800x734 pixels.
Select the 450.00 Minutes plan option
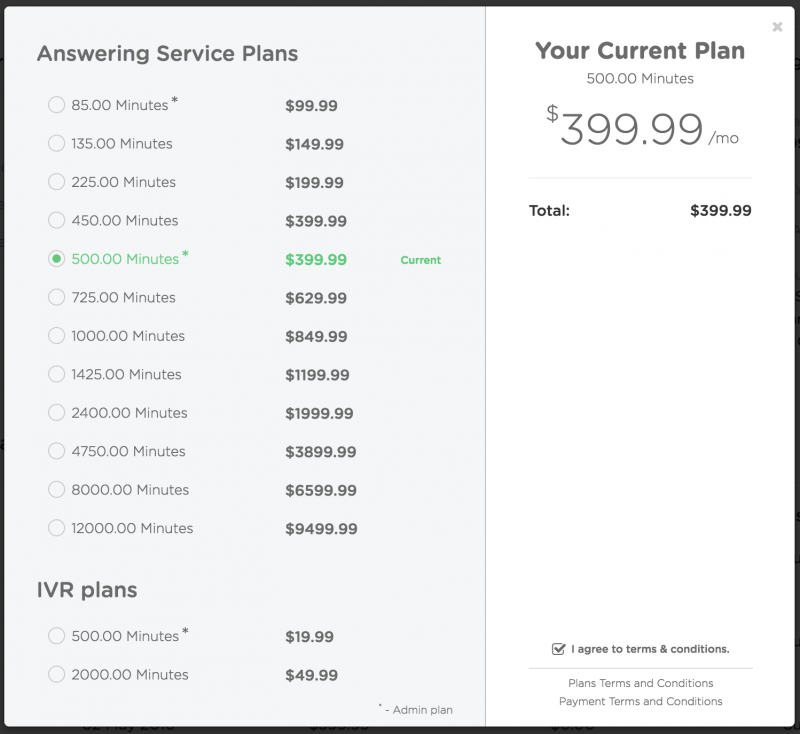coord(57,221)
